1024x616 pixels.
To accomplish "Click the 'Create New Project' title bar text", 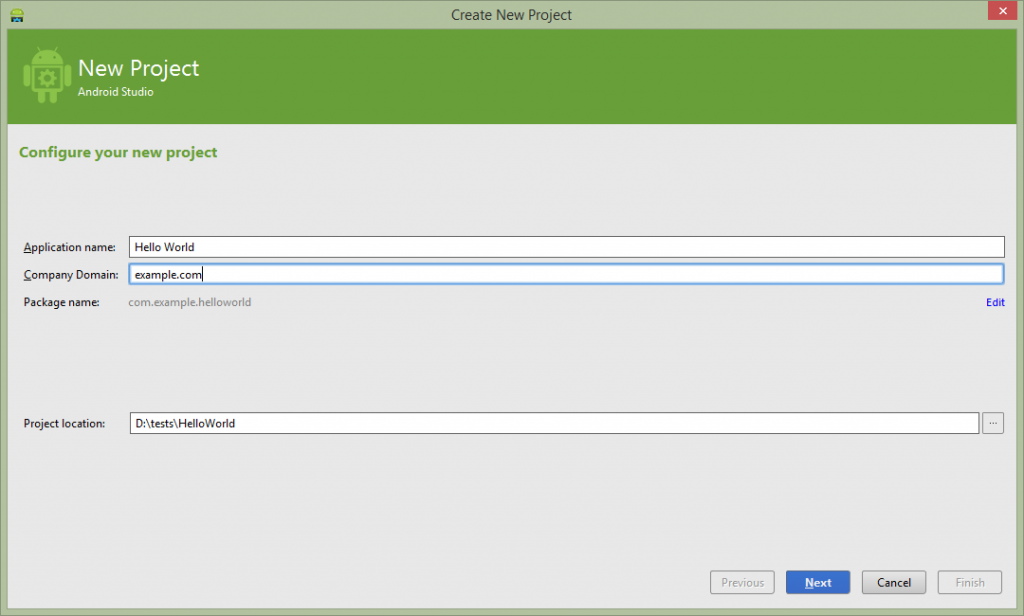I will (x=511, y=14).
